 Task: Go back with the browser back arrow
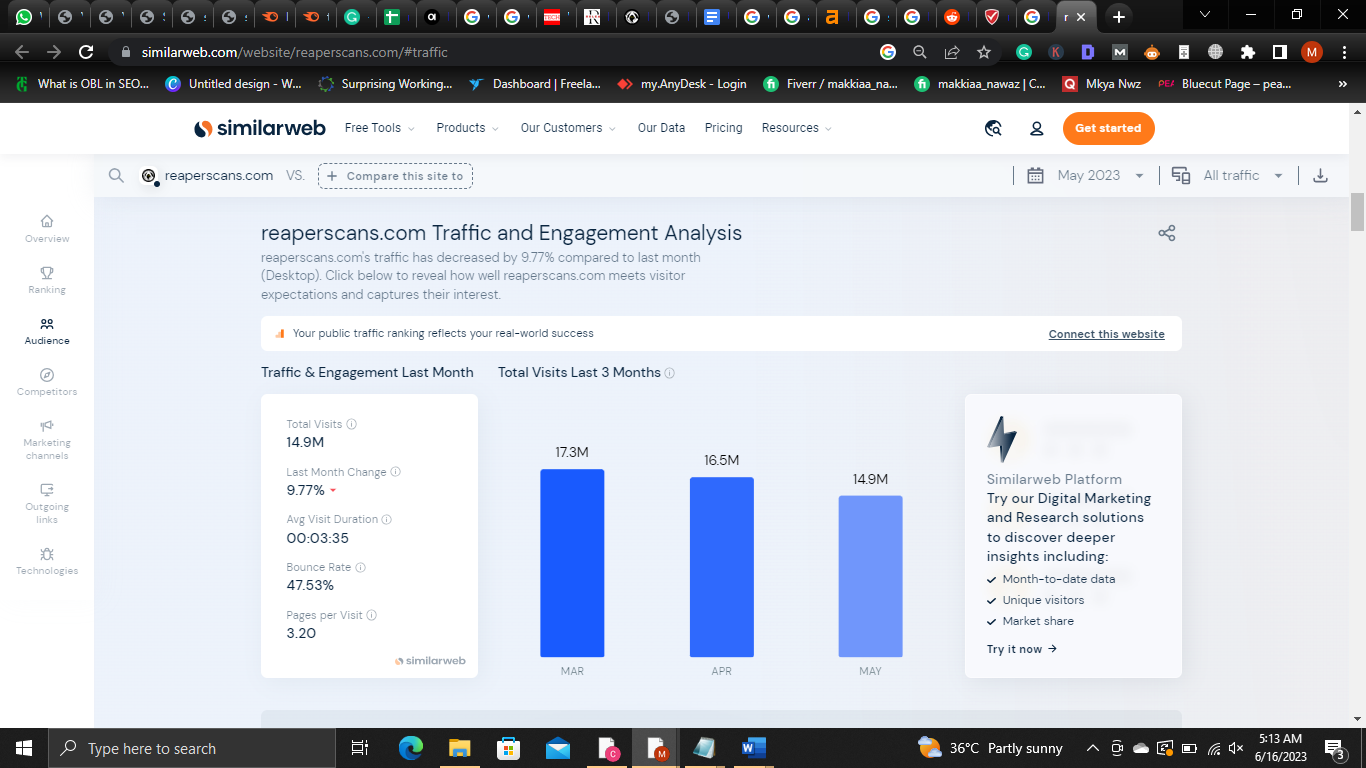22,52
